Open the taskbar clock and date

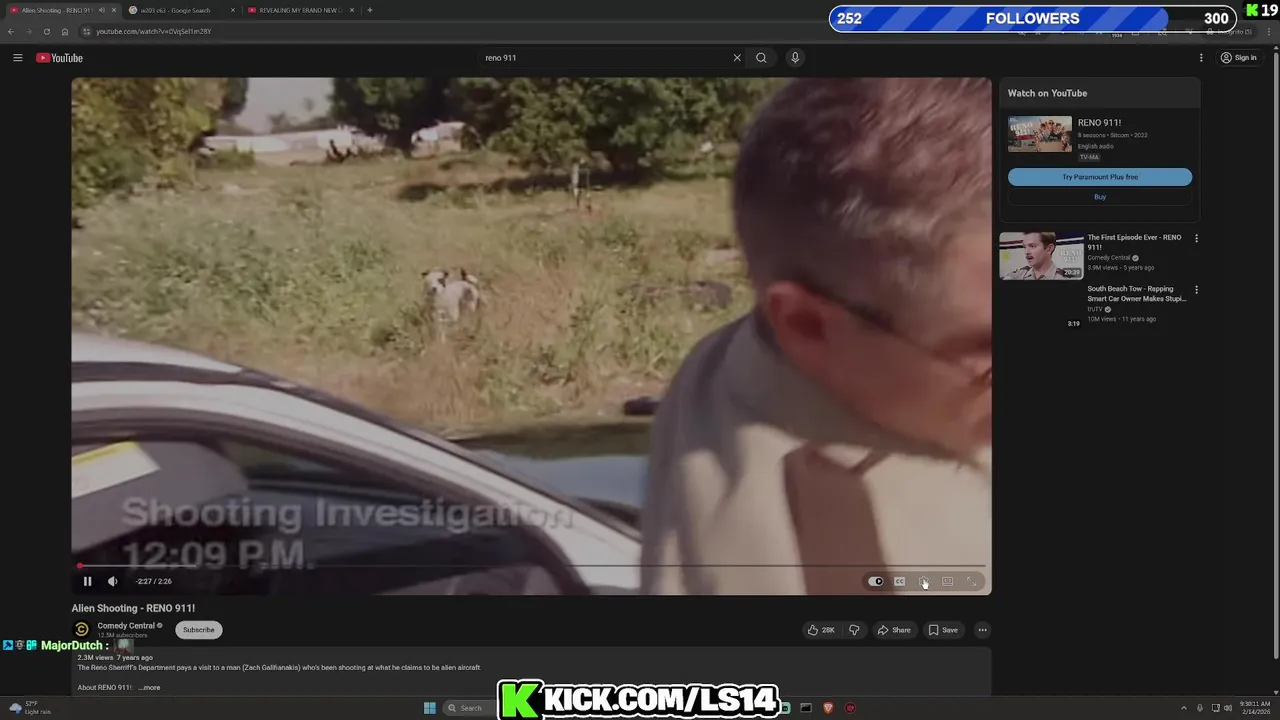coord(1254,708)
